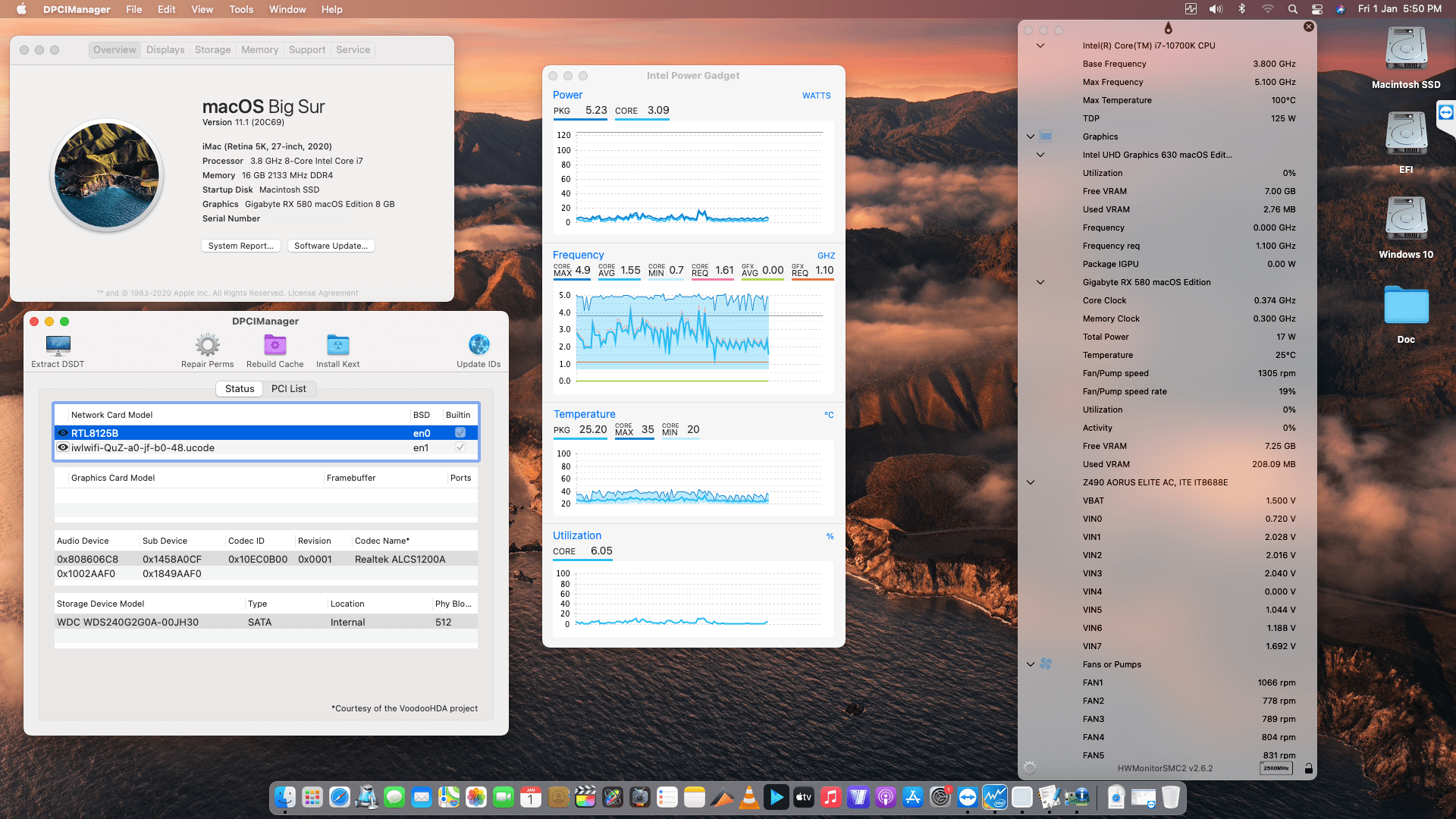Open App Store from the Dock
Viewport: 1456px width, 819px height.
coord(913,797)
